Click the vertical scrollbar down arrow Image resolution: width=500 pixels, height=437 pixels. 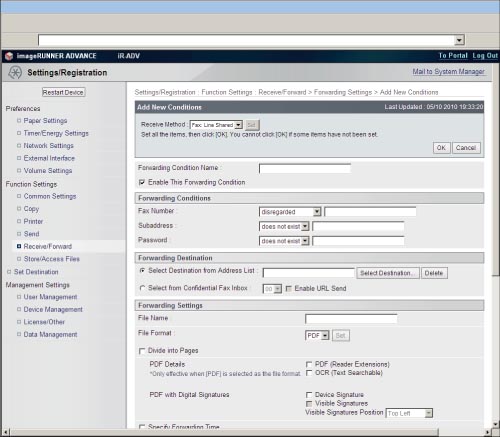(x=496, y=424)
